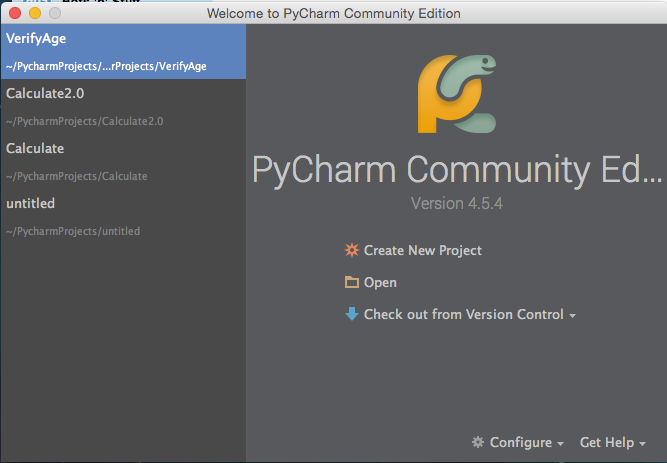Click the ~/PycharmProjects/Calculate path text
The image size is (667, 463).
point(77,176)
